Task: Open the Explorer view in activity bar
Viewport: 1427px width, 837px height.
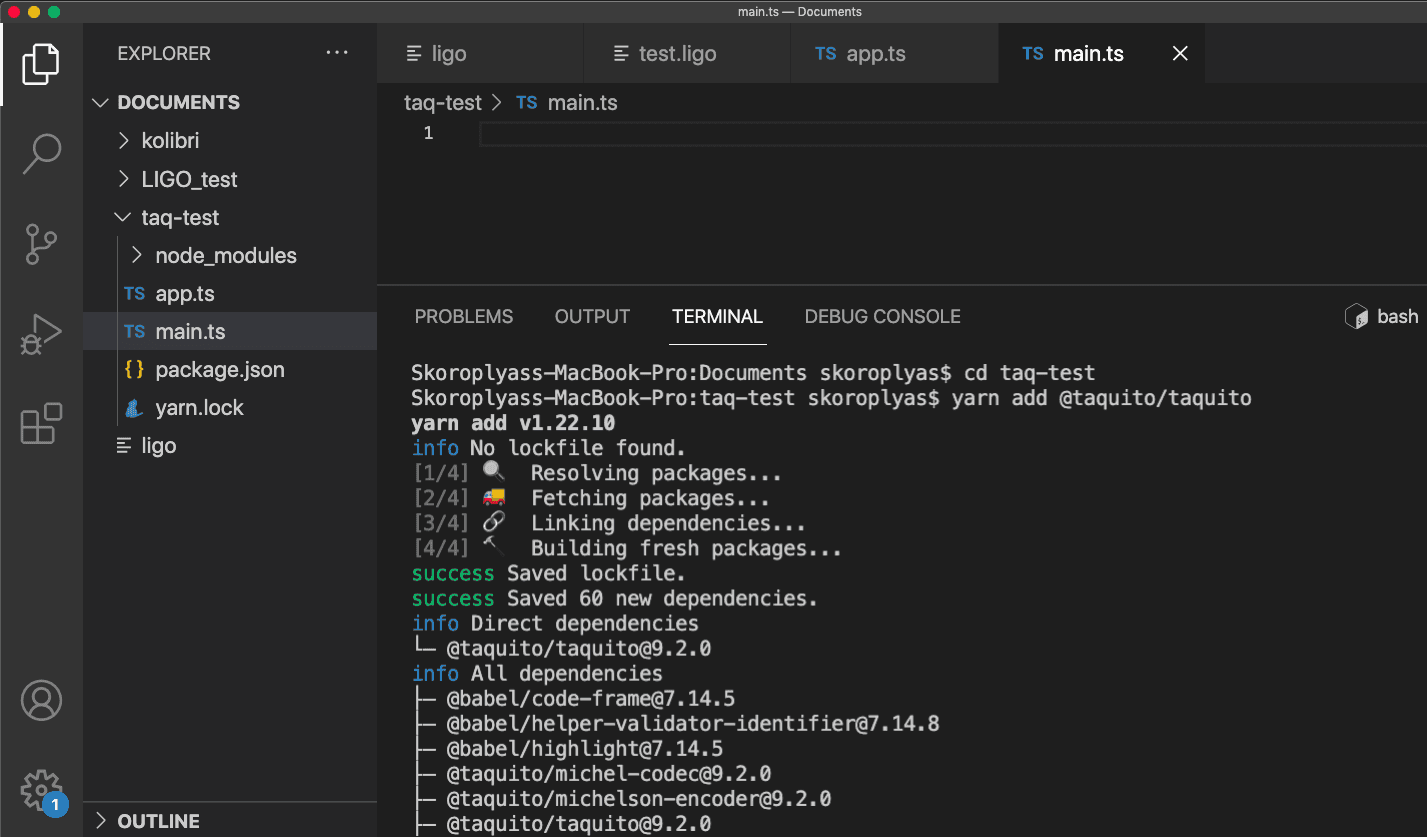Action: 41,64
